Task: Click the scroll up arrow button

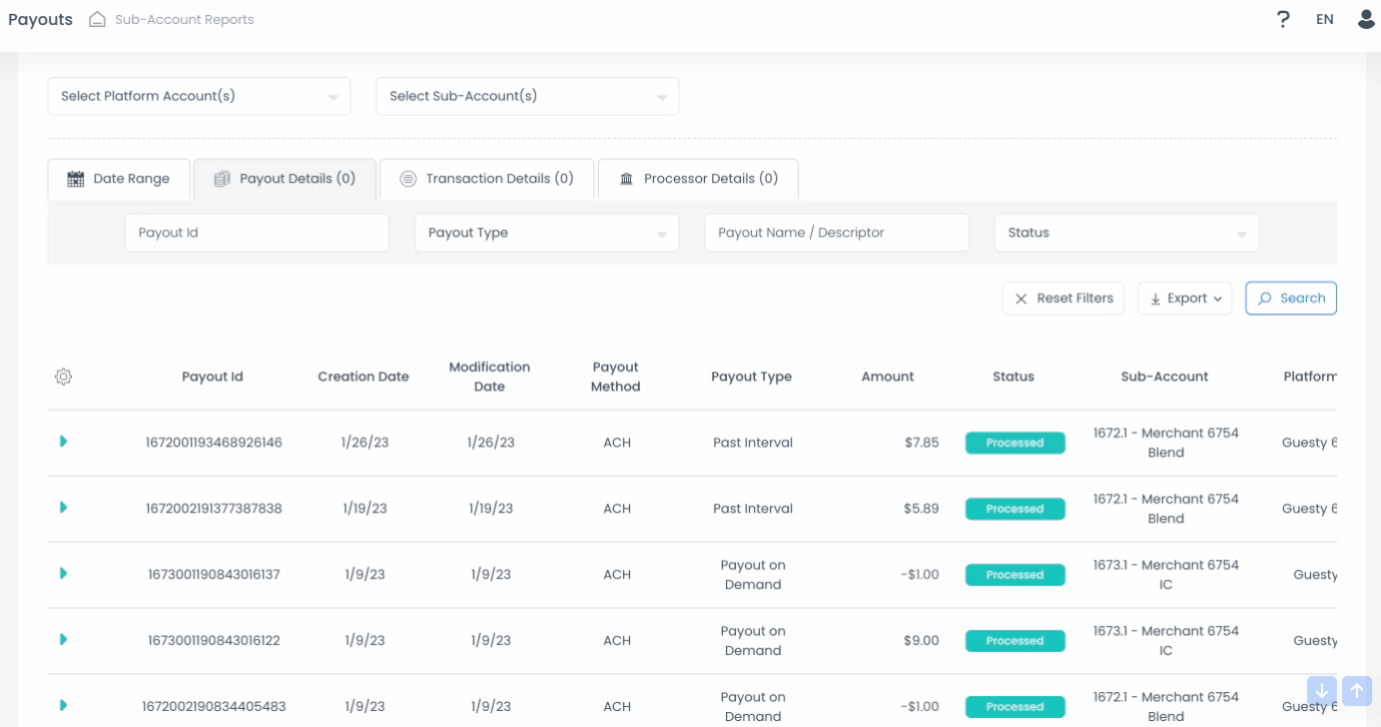Action: (1357, 691)
